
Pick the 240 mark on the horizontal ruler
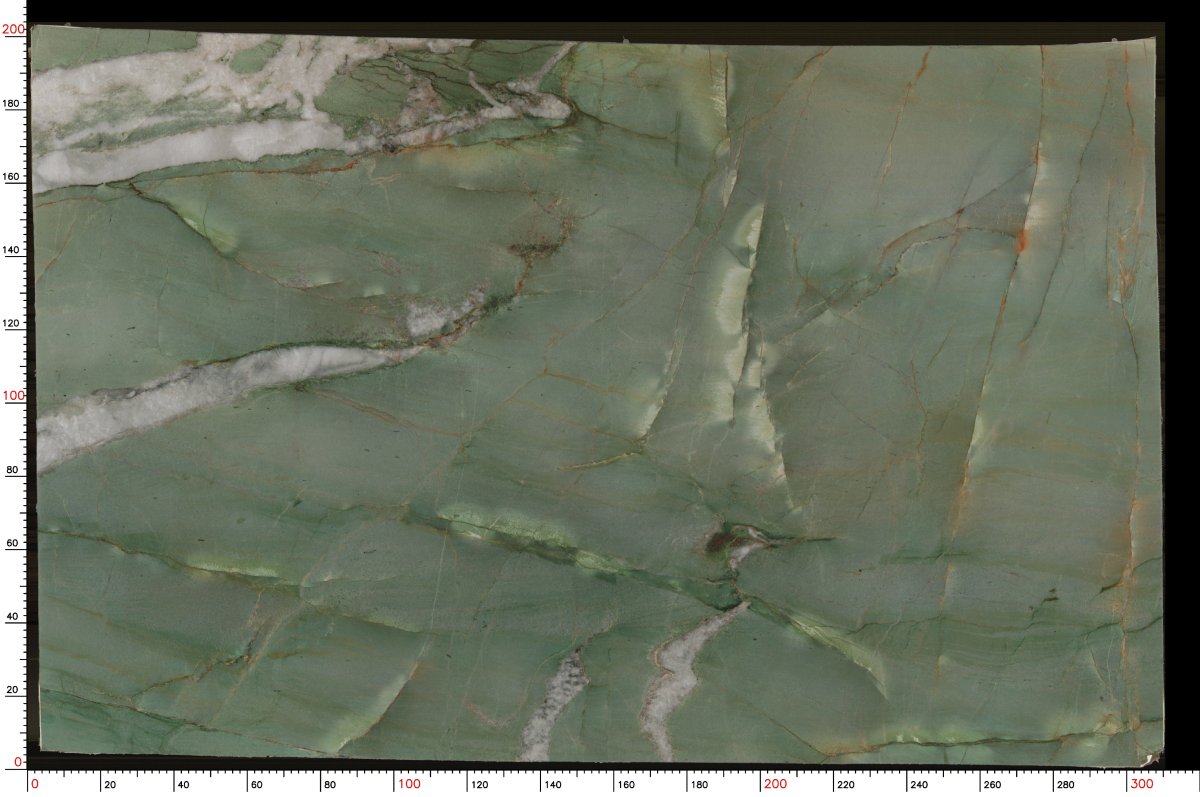tap(921, 786)
